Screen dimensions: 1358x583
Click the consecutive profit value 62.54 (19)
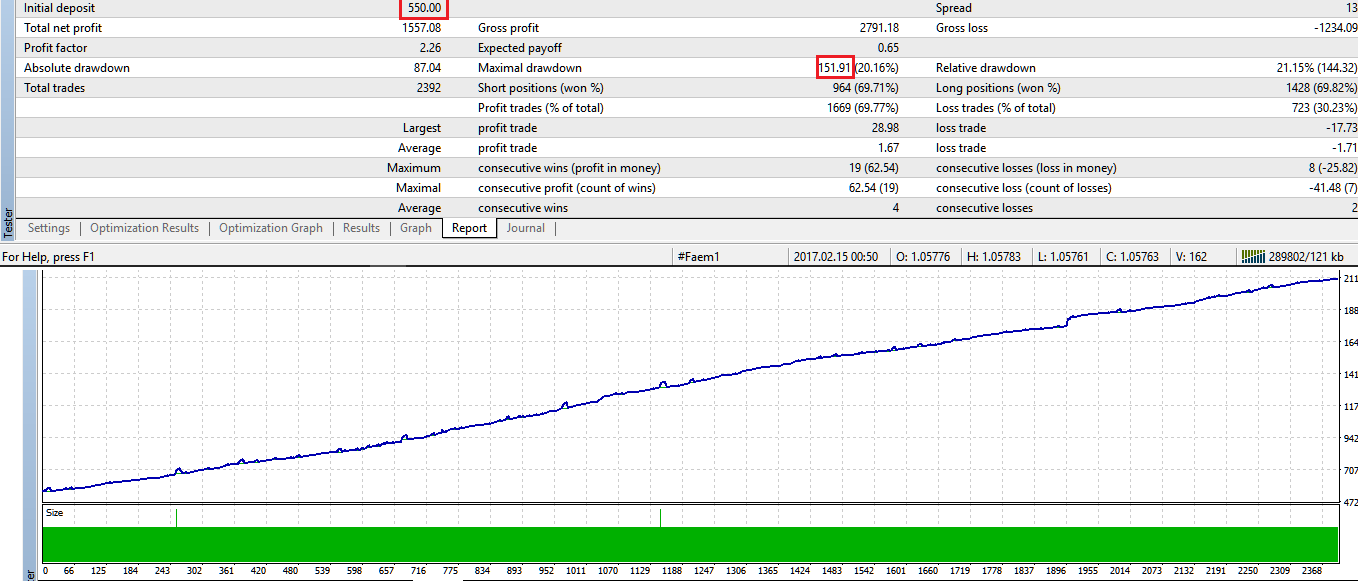tap(874, 188)
